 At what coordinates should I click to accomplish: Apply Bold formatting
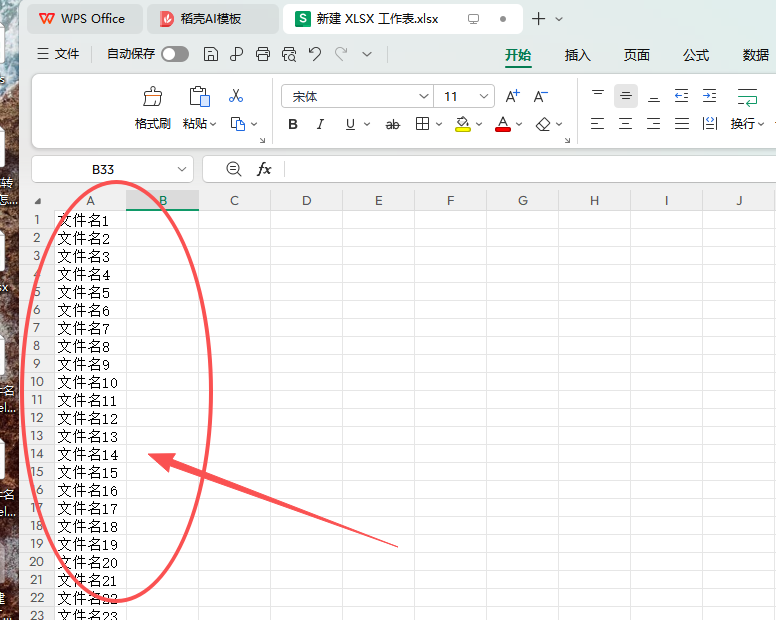pos(293,124)
